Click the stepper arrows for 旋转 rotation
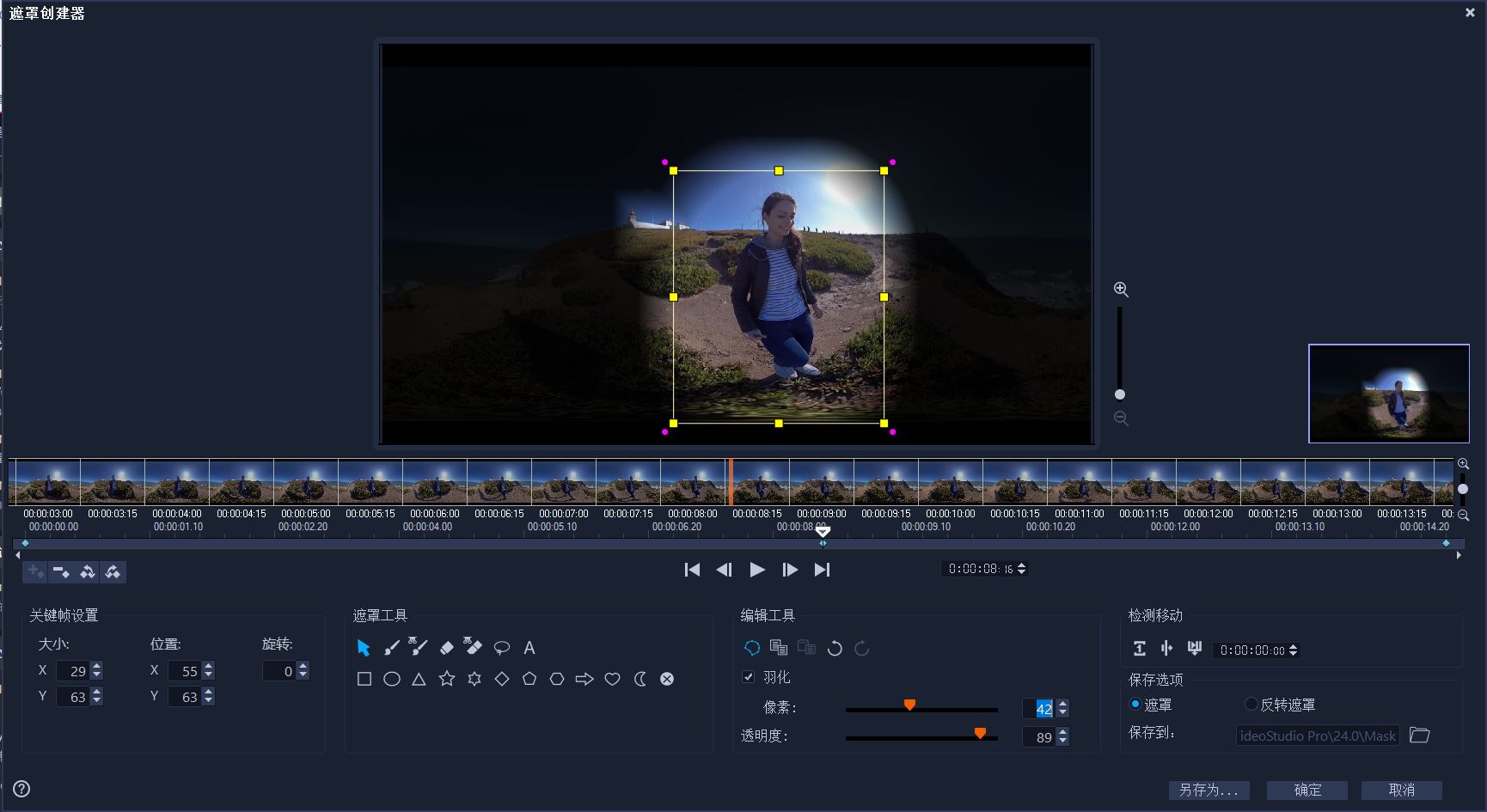The width and height of the screenshot is (1487, 812). [x=303, y=670]
